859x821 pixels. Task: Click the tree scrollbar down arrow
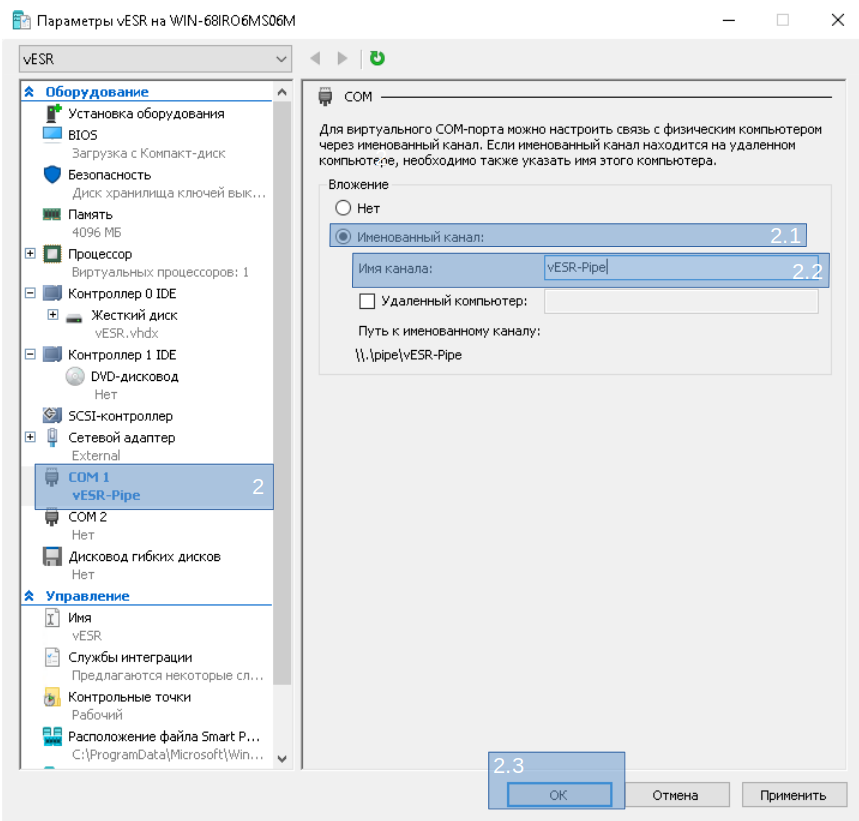282,759
